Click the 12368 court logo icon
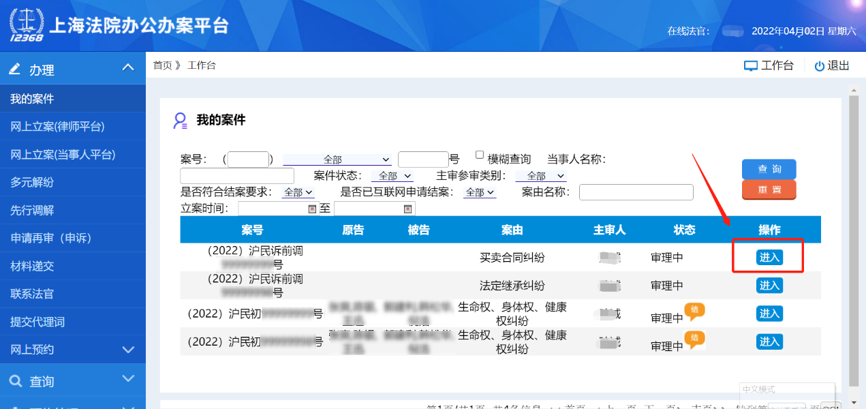Screen dimensions: 866x409 point(25,25)
